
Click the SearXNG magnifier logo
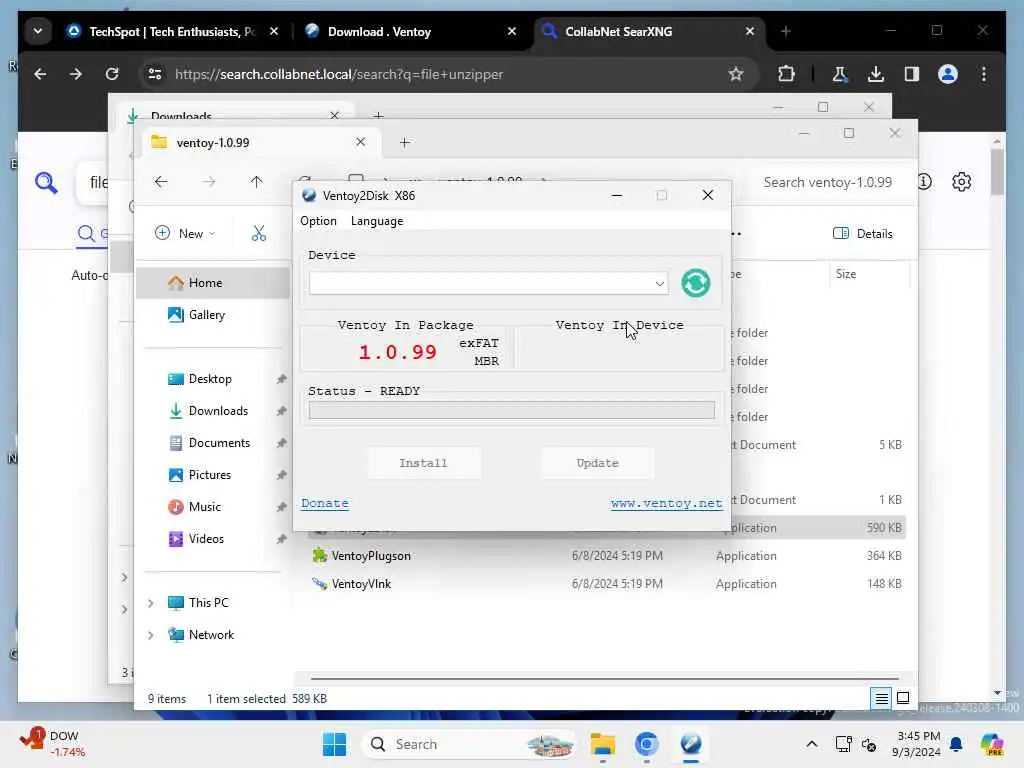[x=46, y=183]
